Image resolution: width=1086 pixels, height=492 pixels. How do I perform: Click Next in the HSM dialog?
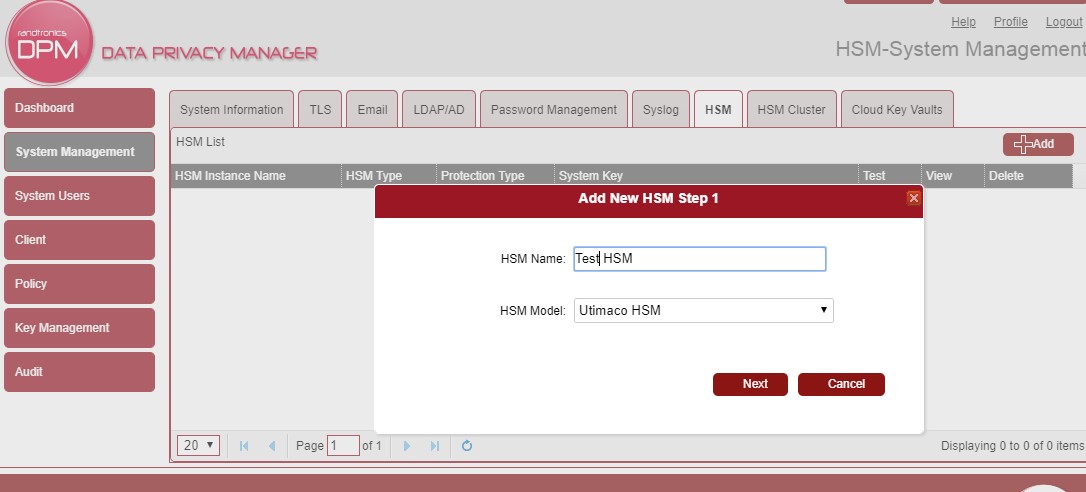point(750,384)
